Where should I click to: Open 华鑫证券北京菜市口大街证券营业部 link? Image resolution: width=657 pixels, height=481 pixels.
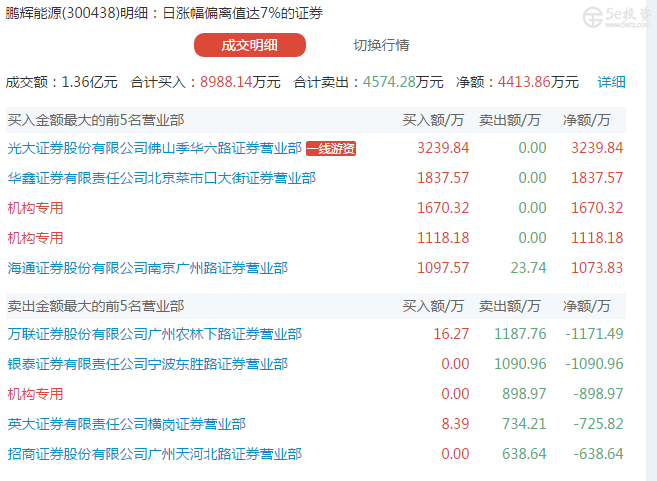point(162,178)
